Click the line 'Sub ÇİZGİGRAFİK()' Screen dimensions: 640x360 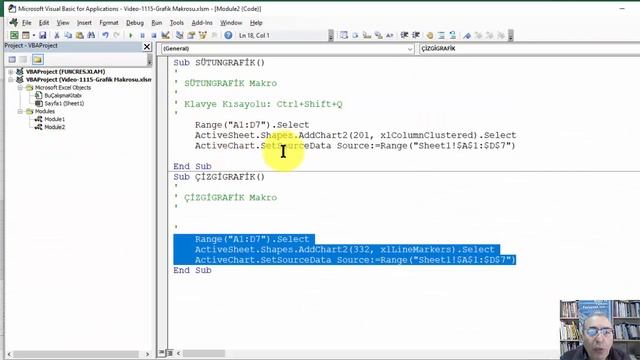point(219,177)
